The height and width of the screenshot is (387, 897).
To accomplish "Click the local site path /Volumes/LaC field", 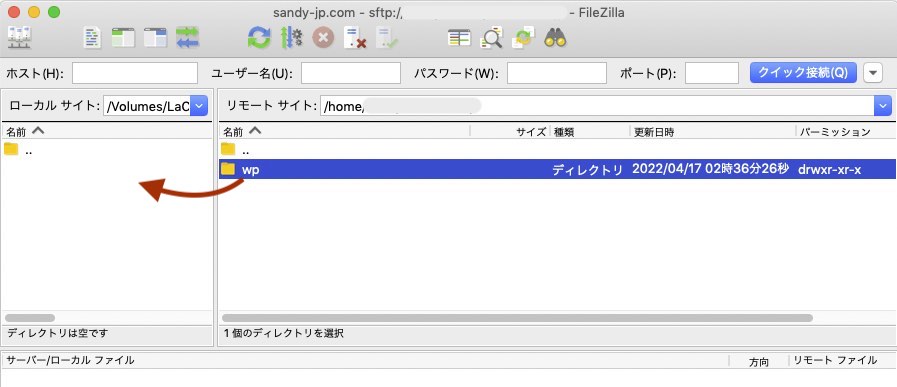I will pos(147,106).
